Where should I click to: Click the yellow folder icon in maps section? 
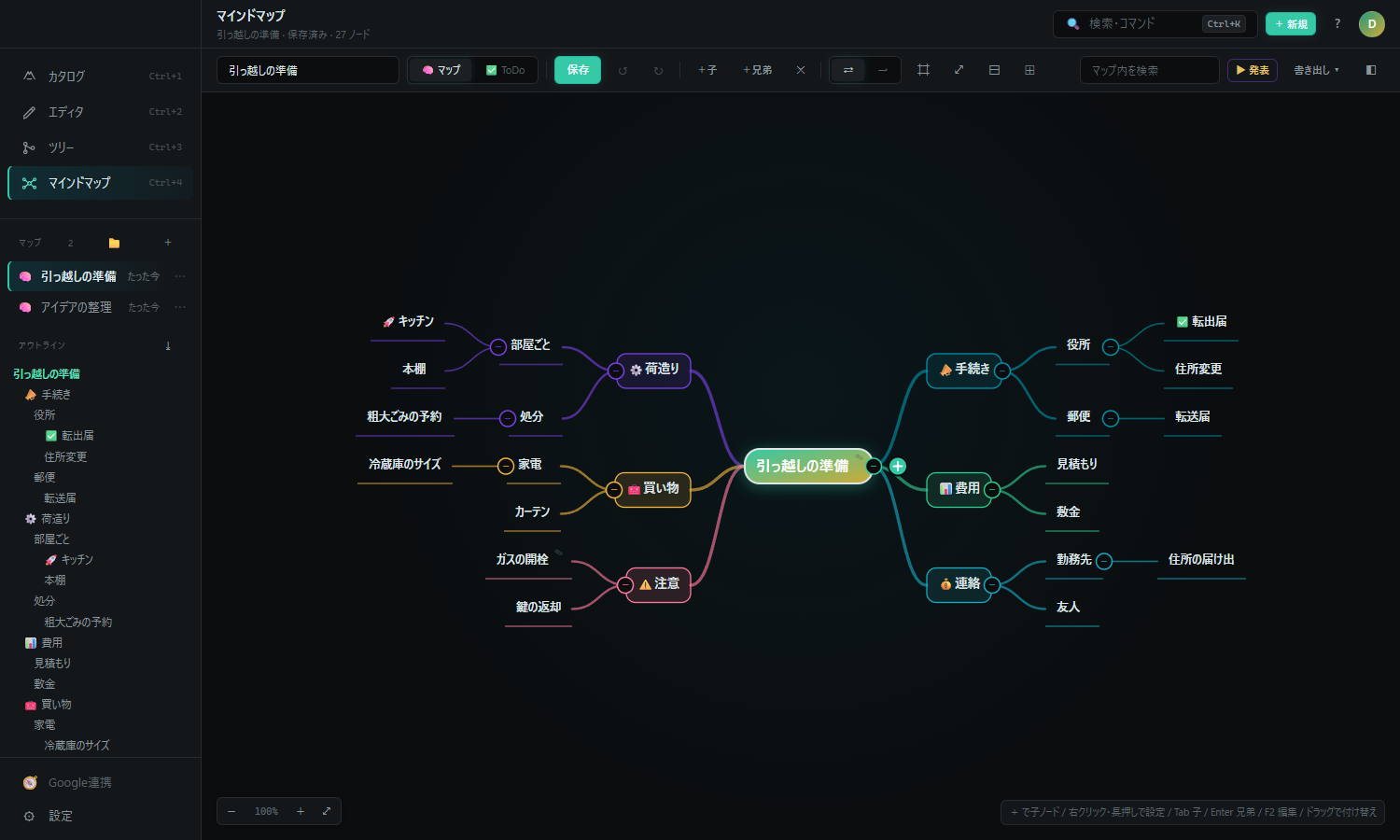tap(114, 243)
